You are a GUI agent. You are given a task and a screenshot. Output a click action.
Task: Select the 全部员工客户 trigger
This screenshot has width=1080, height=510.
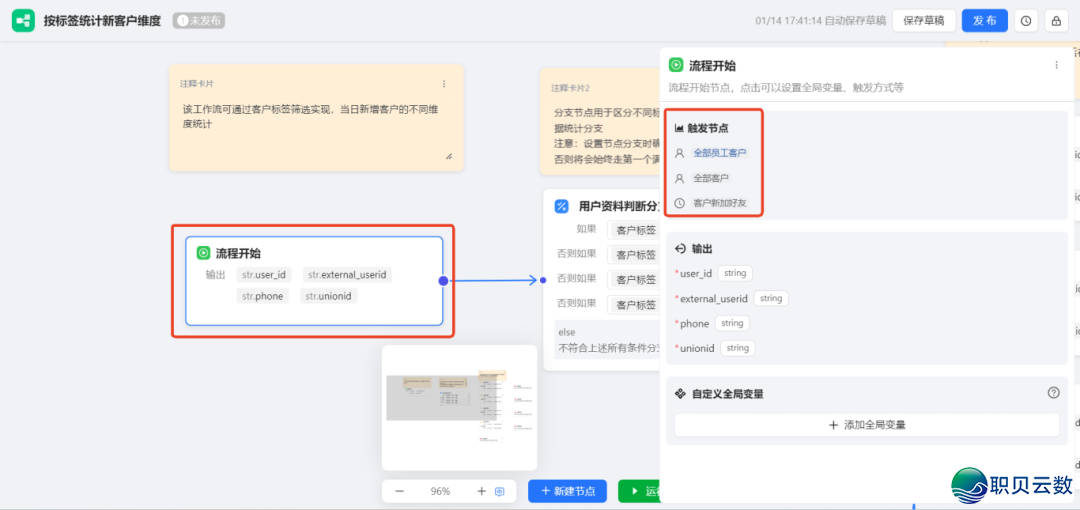720,153
